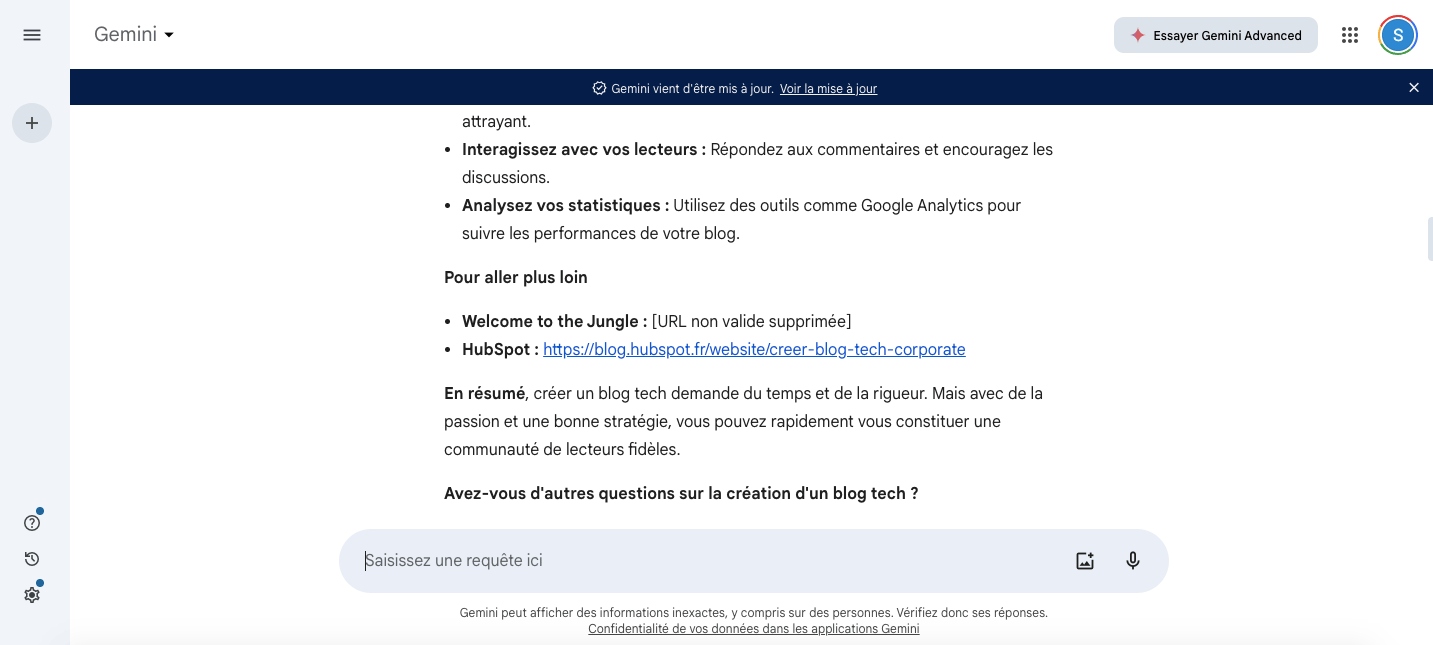Open the account profile avatar
The width and height of the screenshot is (1433, 645).
pos(1398,35)
